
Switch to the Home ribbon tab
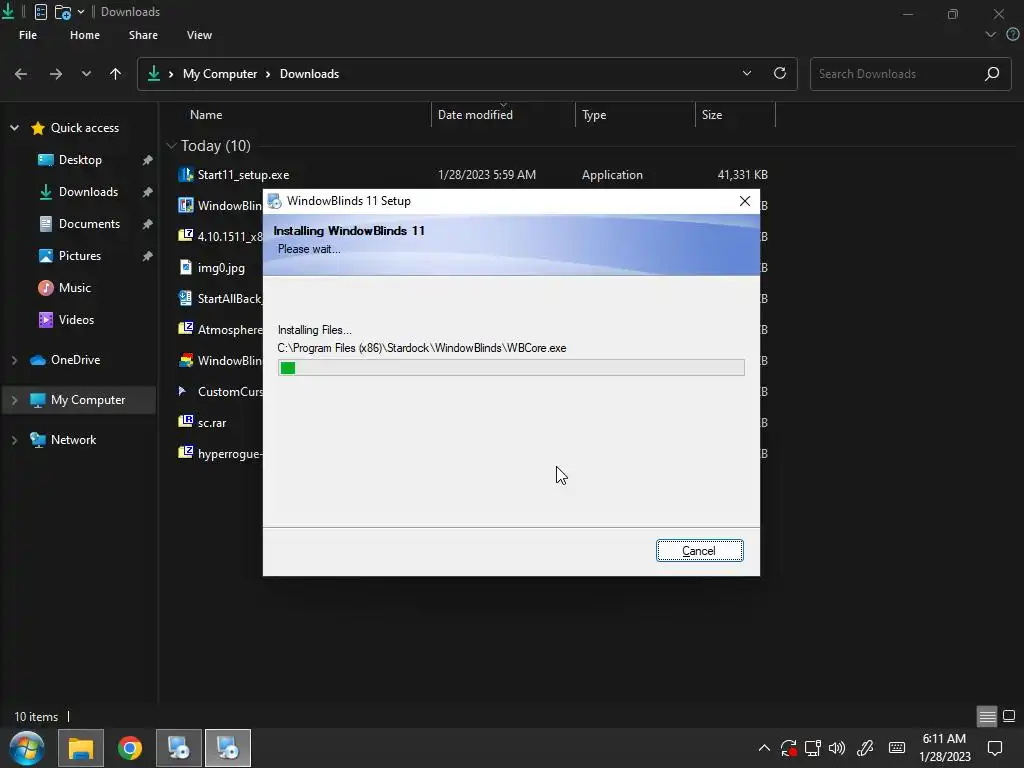[x=85, y=35]
